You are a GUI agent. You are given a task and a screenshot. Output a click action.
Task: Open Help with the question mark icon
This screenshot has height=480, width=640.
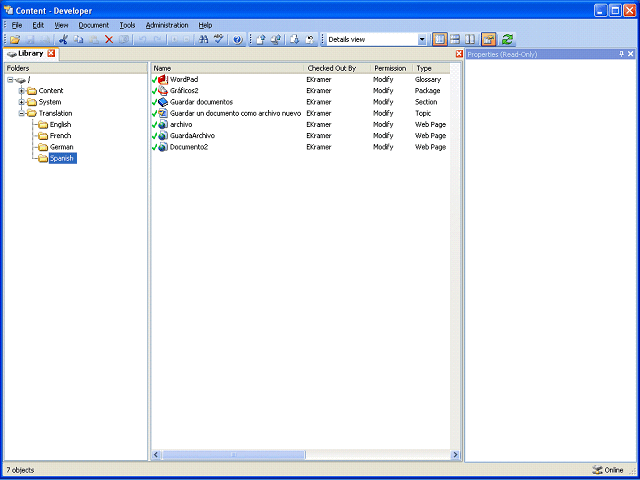238,40
